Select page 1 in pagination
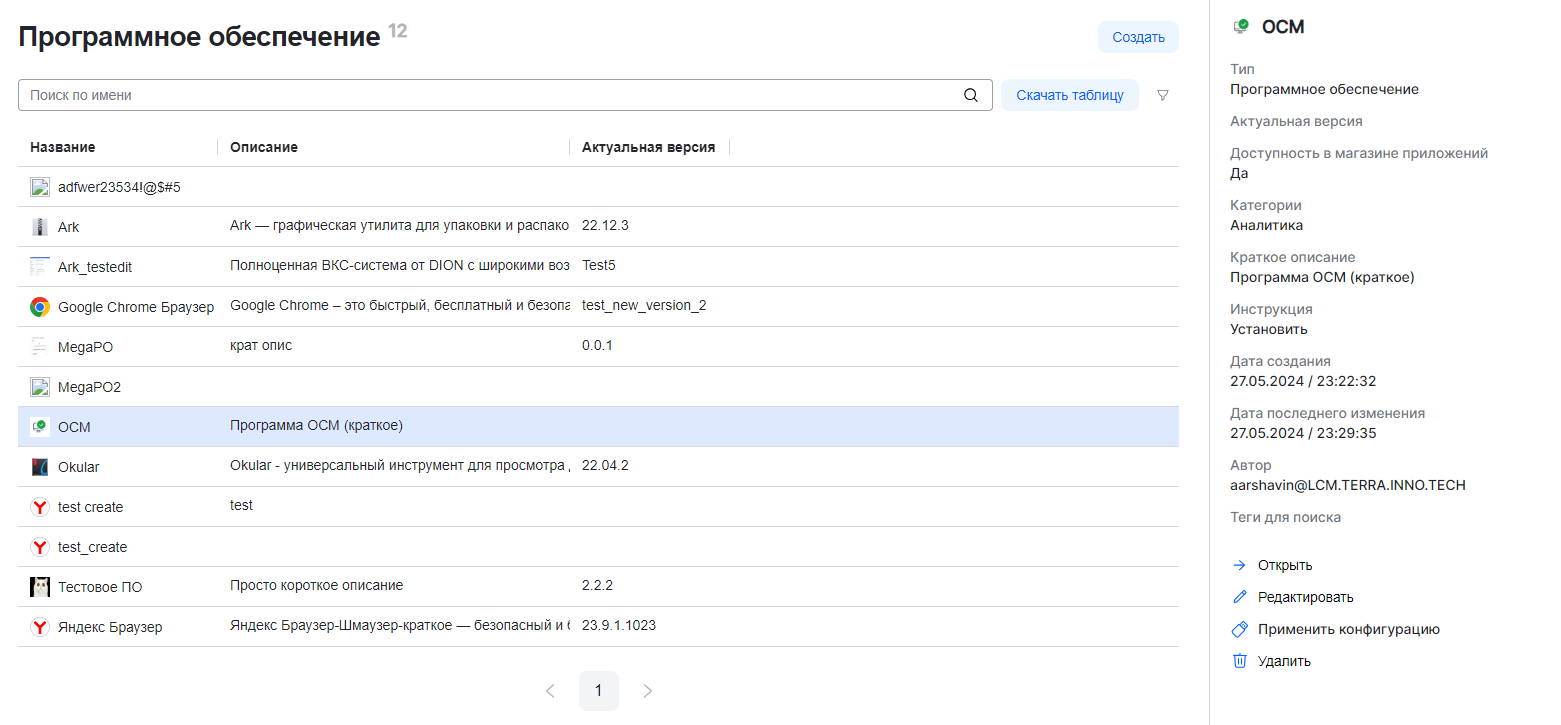This screenshot has width=1561, height=725. pyautogui.click(x=598, y=691)
